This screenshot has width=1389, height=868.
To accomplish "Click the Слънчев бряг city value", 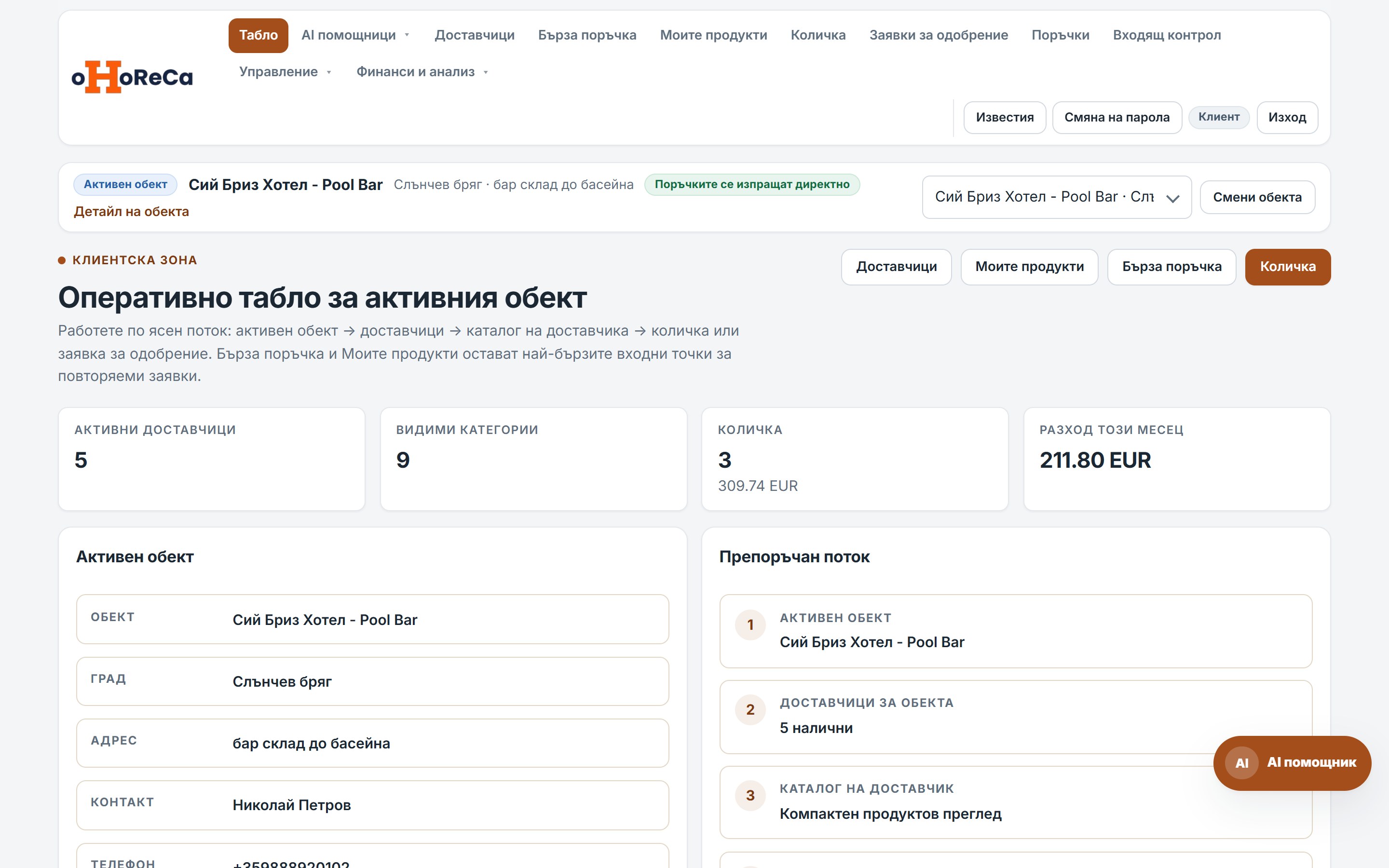I will 282,682.
